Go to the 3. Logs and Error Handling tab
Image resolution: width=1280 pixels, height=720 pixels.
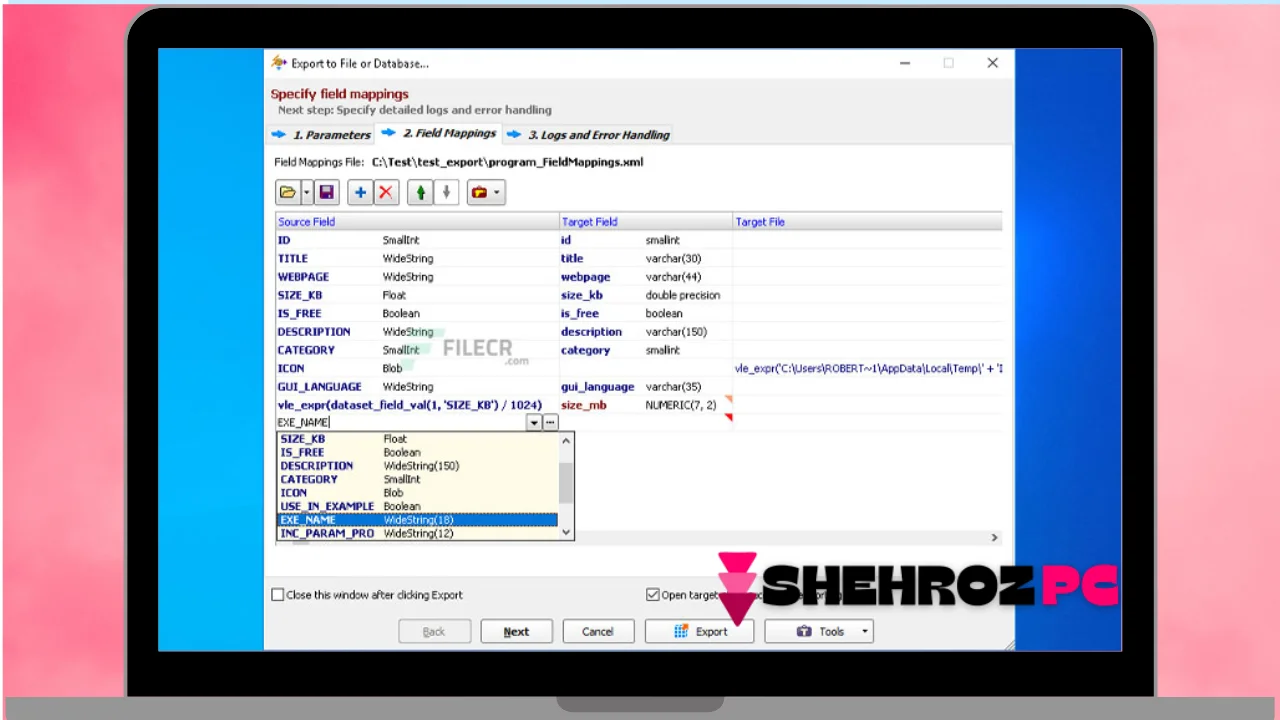[x=590, y=135]
